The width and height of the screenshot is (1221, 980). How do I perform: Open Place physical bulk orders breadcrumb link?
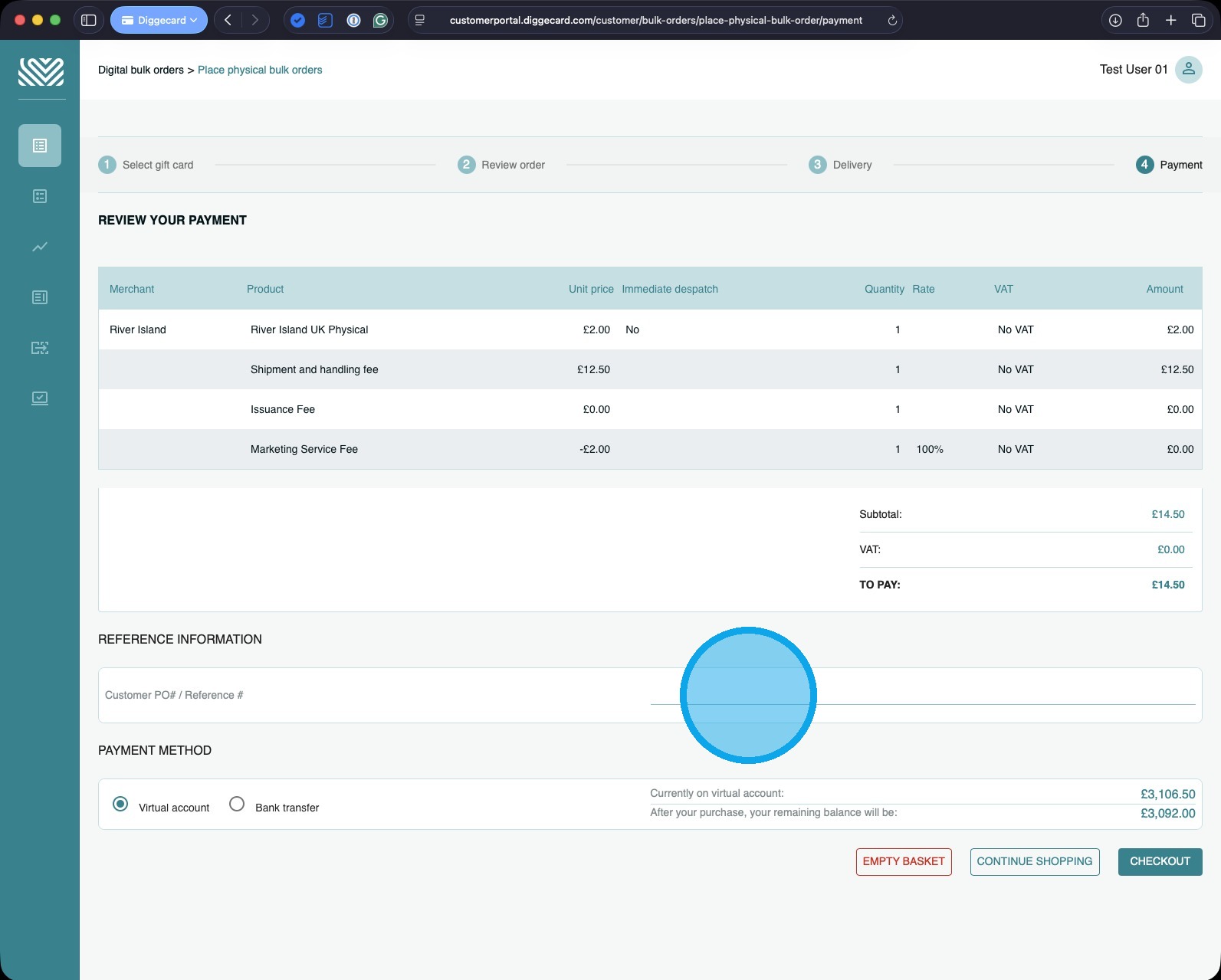click(x=260, y=70)
